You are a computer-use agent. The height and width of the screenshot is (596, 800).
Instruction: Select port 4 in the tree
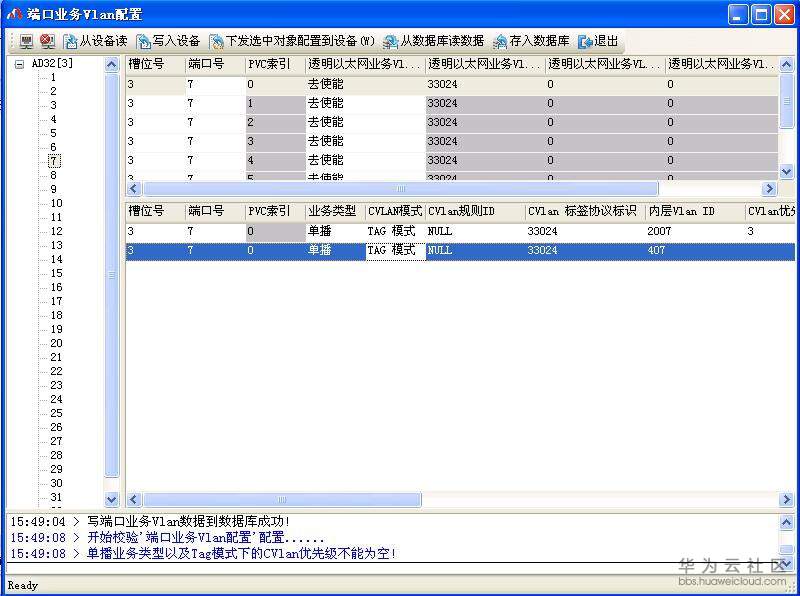[x=53, y=119]
